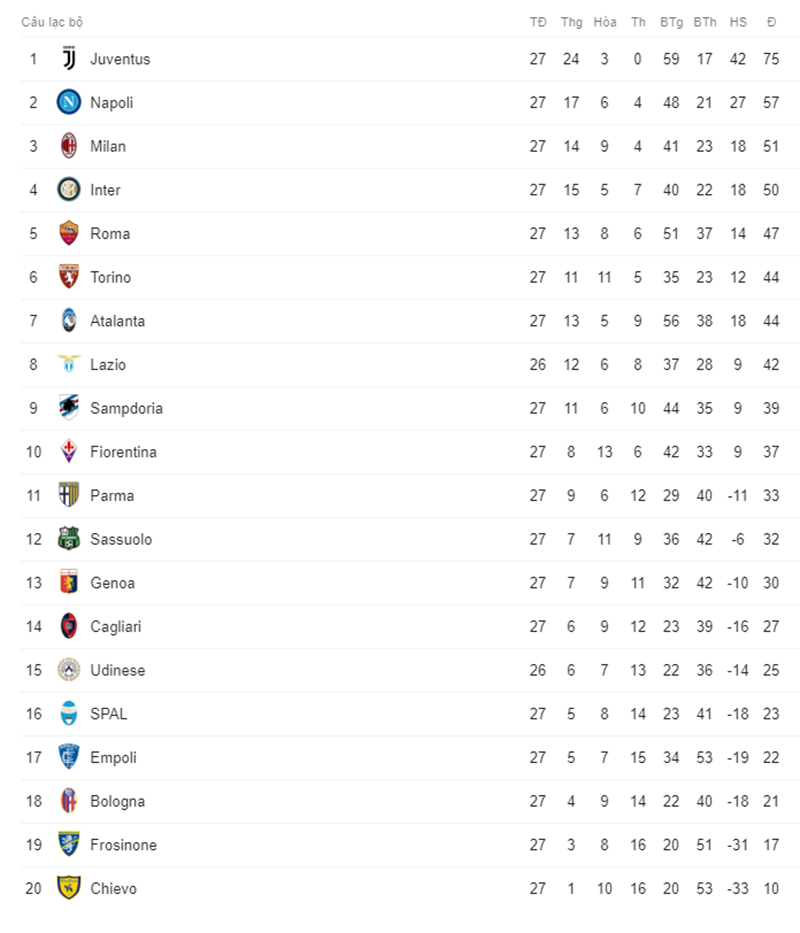The image size is (800, 933).
Task: Click the Lazio eagle logo
Action: [x=69, y=364]
